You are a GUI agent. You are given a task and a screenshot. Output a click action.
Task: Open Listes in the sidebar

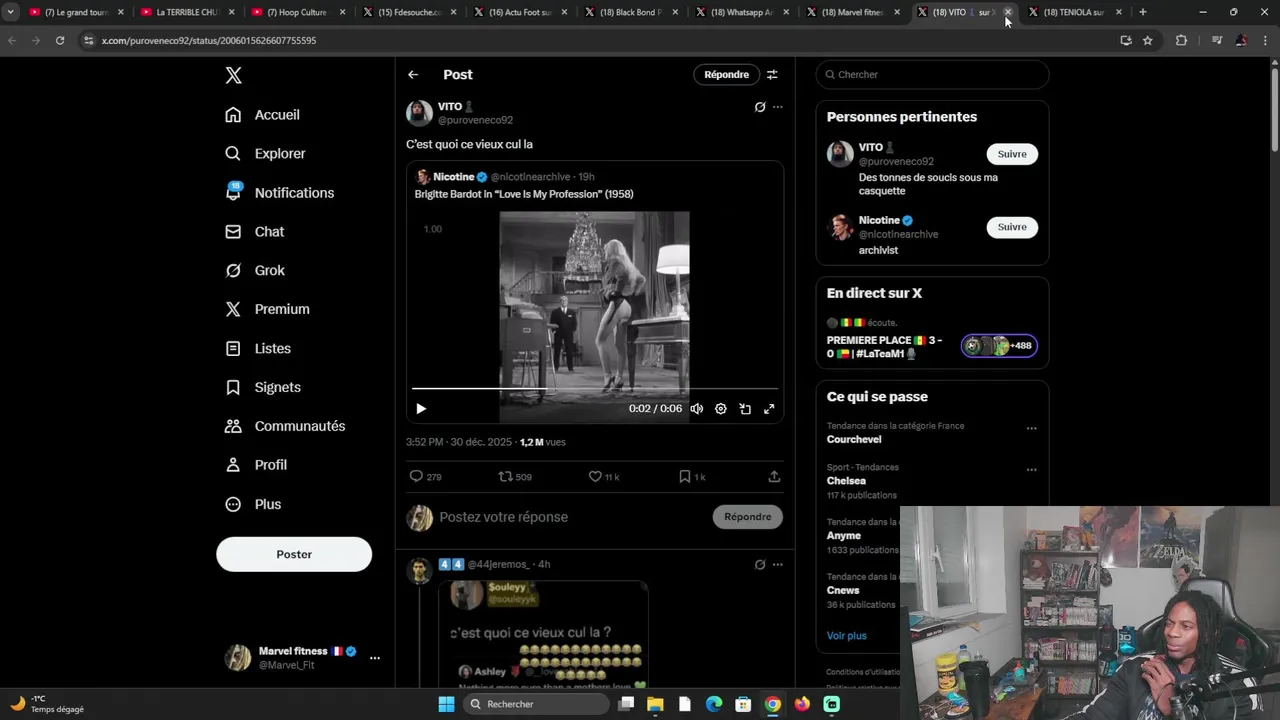tap(258, 349)
